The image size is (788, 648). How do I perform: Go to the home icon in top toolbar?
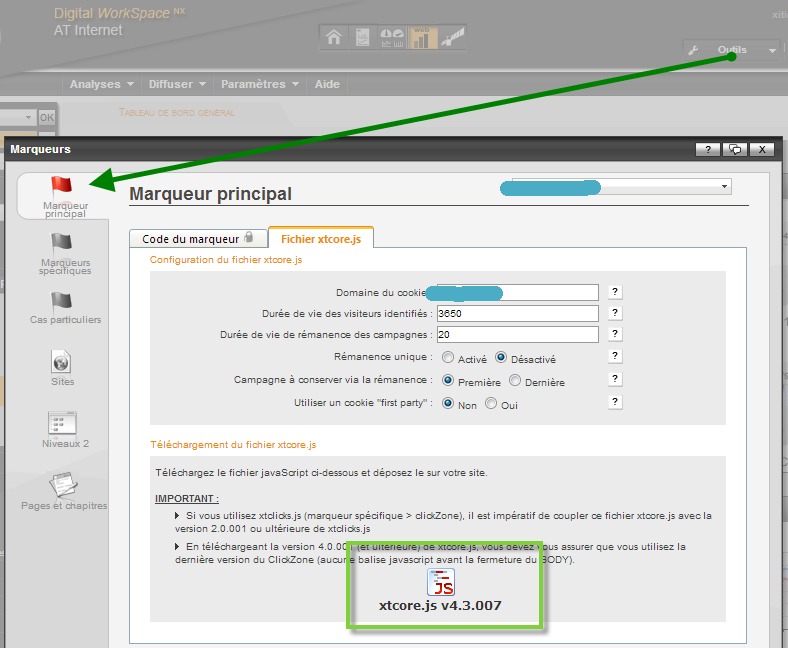tap(334, 37)
